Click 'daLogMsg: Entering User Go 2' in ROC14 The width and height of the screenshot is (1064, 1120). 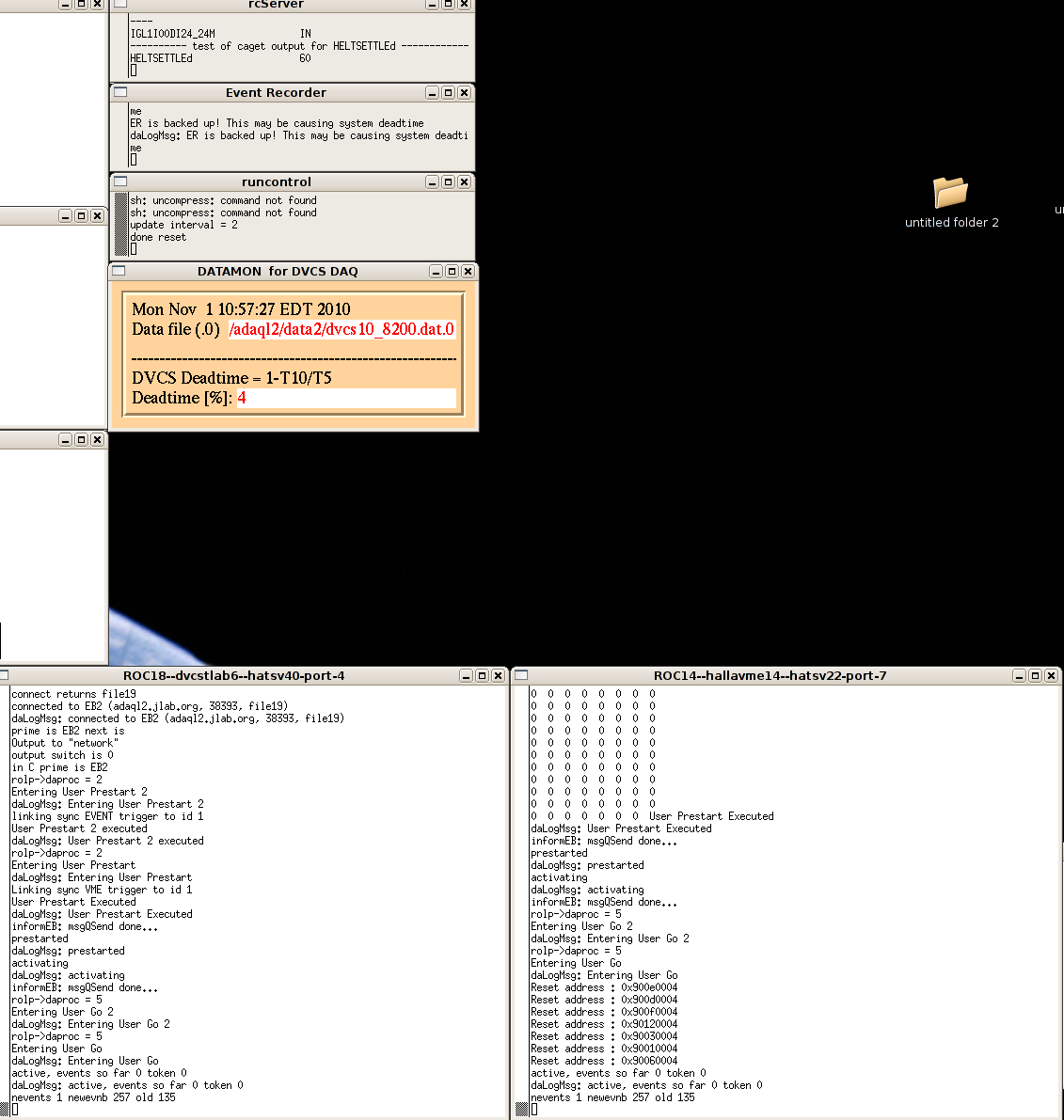click(610, 939)
